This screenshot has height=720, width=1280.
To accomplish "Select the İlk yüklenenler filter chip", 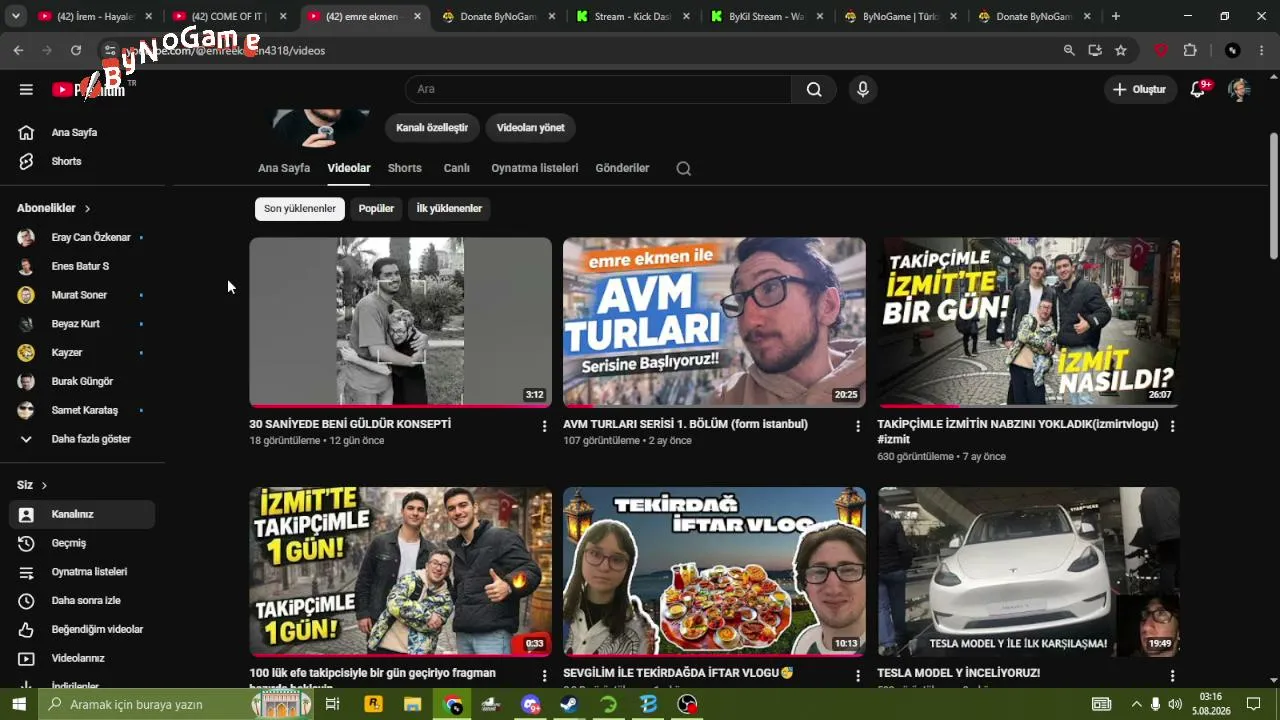I will [449, 208].
